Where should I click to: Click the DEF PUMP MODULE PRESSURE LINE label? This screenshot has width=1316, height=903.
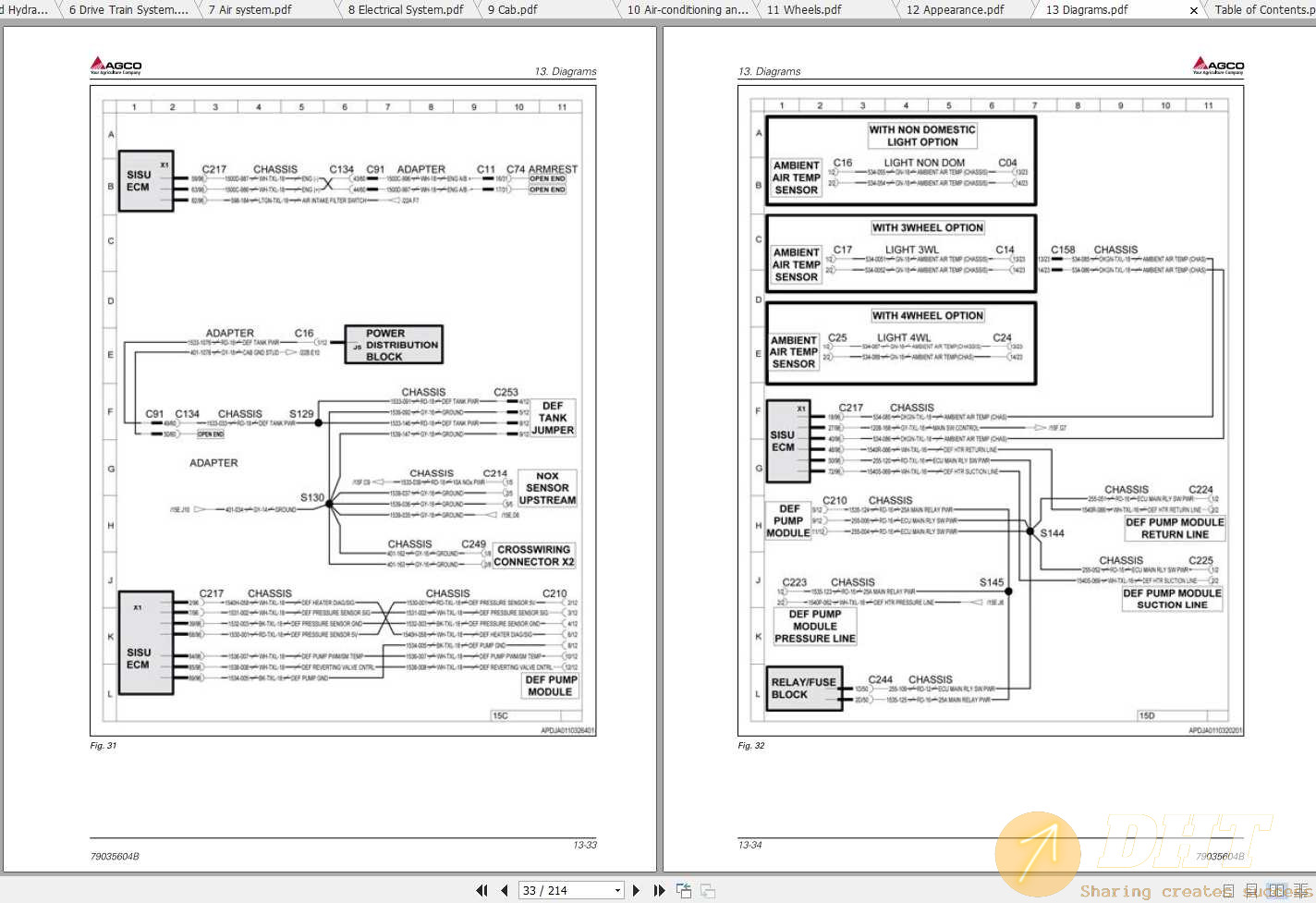point(815,627)
